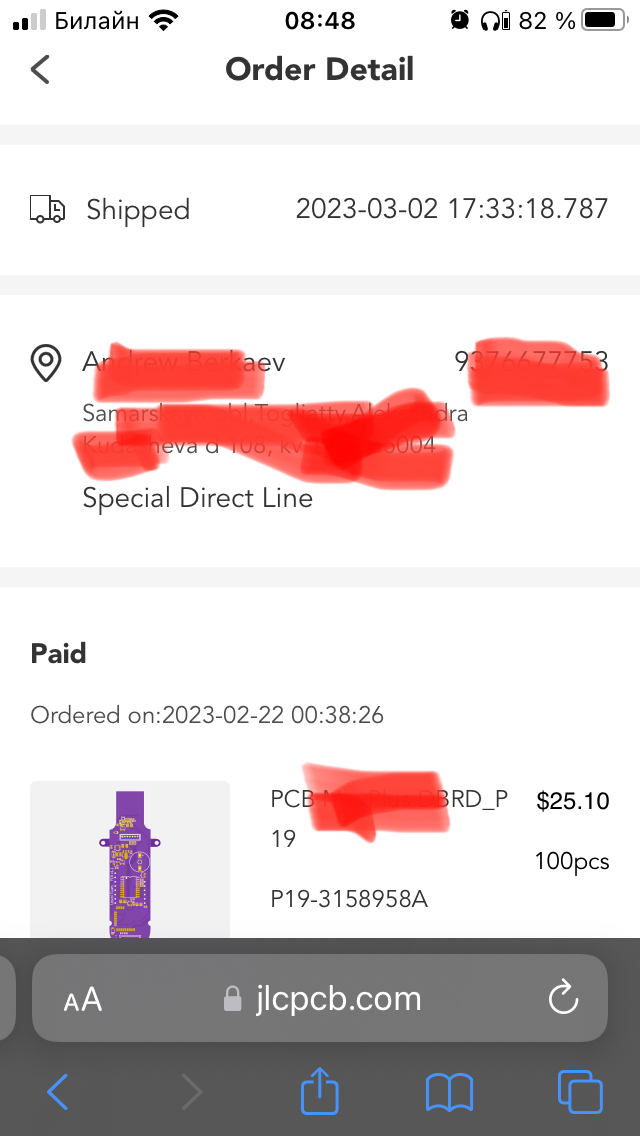Image resolution: width=640 pixels, height=1136 pixels.
Task: Tap the Order Detail page title
Action: (319, 69)
